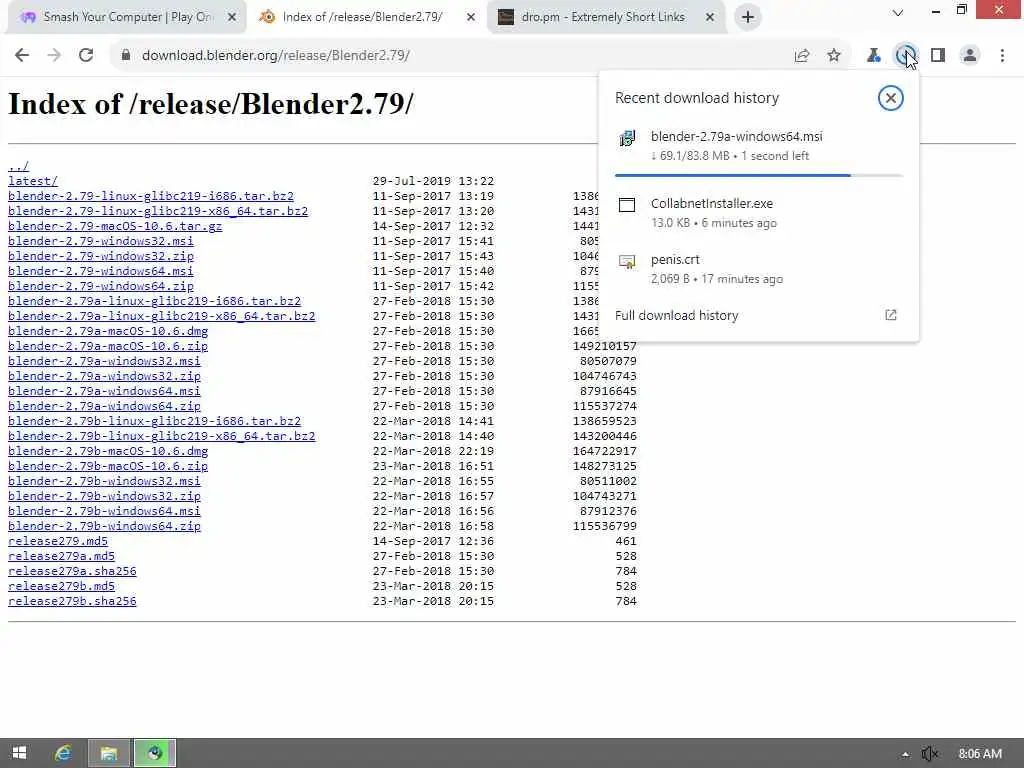This screenshot has height=768, width=1024.
Task: Switch to the dro.pm Extremely Short Links tab
Action: (x=606, y=17)
